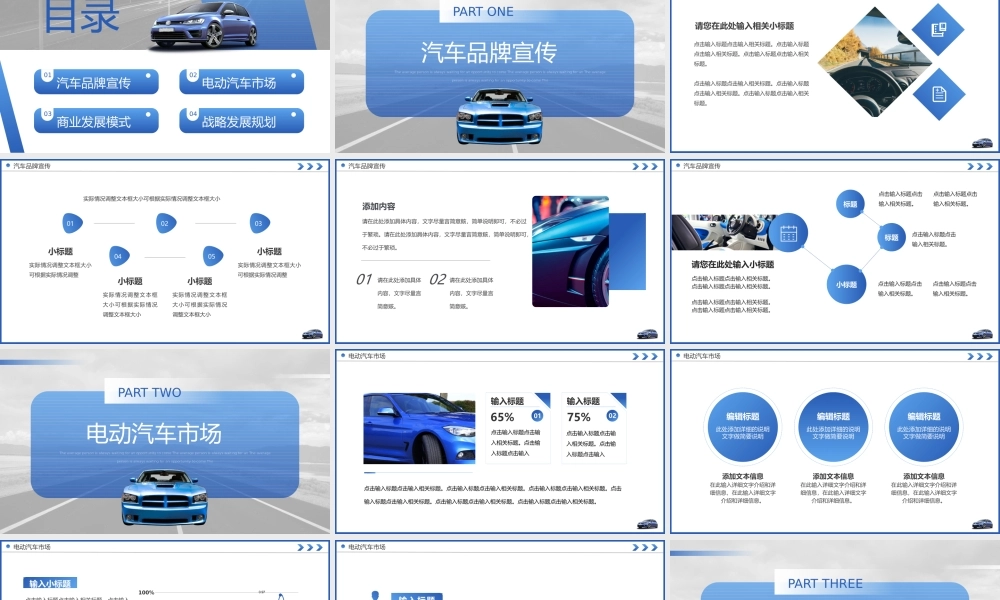Viewport: 1000px width, 600px height.
Task: Select the PART ONE label tab
Action: coord(483,11)
